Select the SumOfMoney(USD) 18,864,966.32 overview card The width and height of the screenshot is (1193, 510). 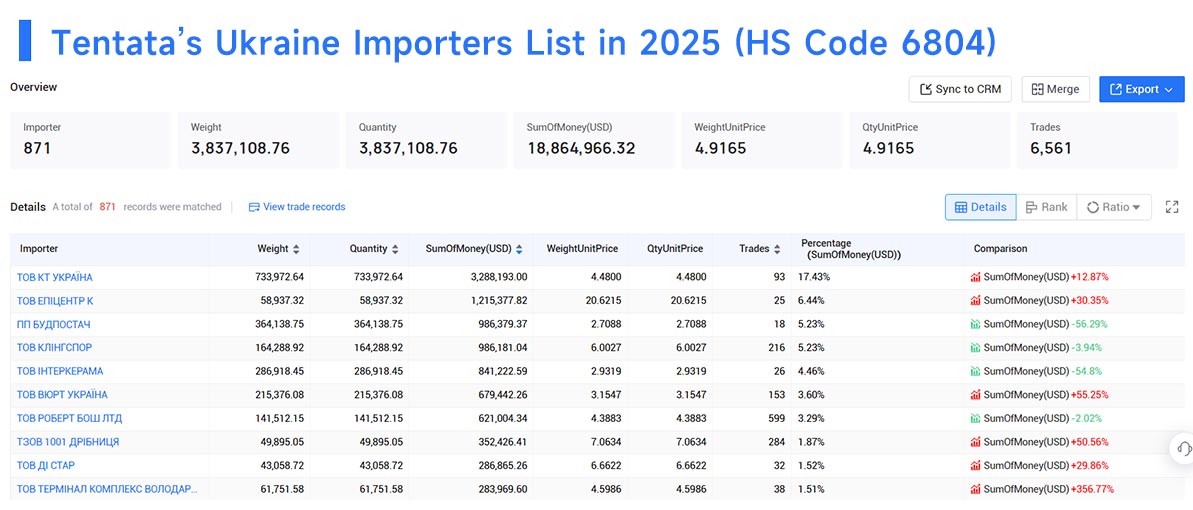[593, 140]
